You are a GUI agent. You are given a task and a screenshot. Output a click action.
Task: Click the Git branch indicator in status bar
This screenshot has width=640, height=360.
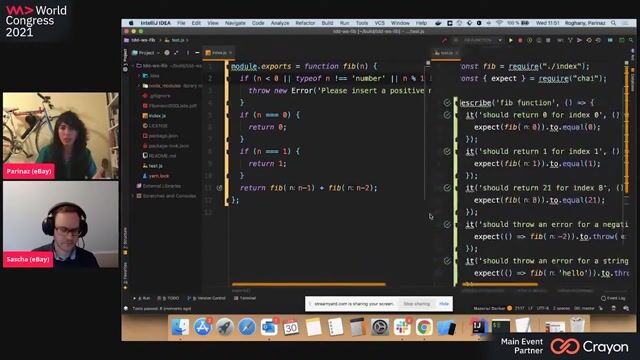[x=584, y=308]
